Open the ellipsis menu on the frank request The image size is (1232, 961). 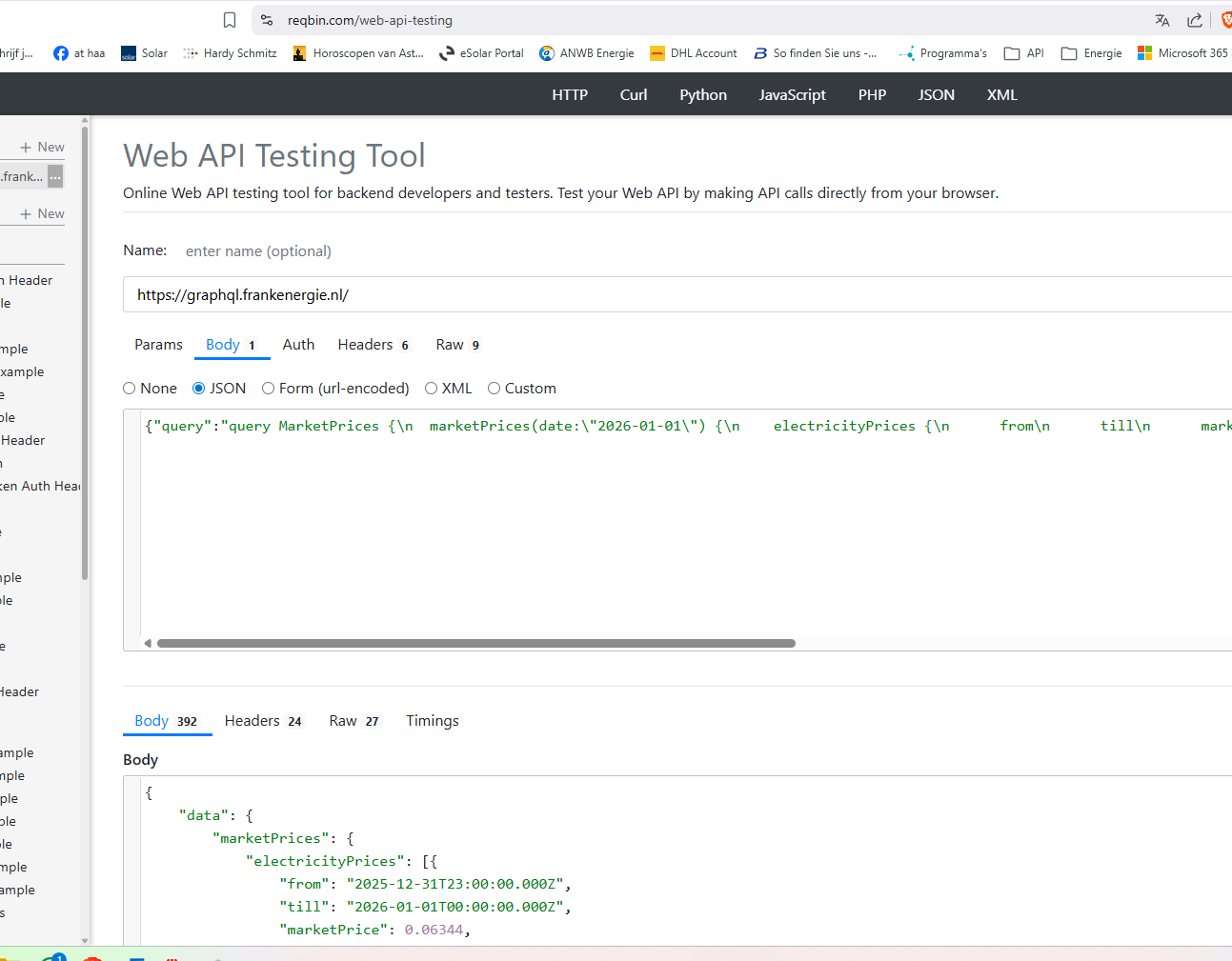55,176
